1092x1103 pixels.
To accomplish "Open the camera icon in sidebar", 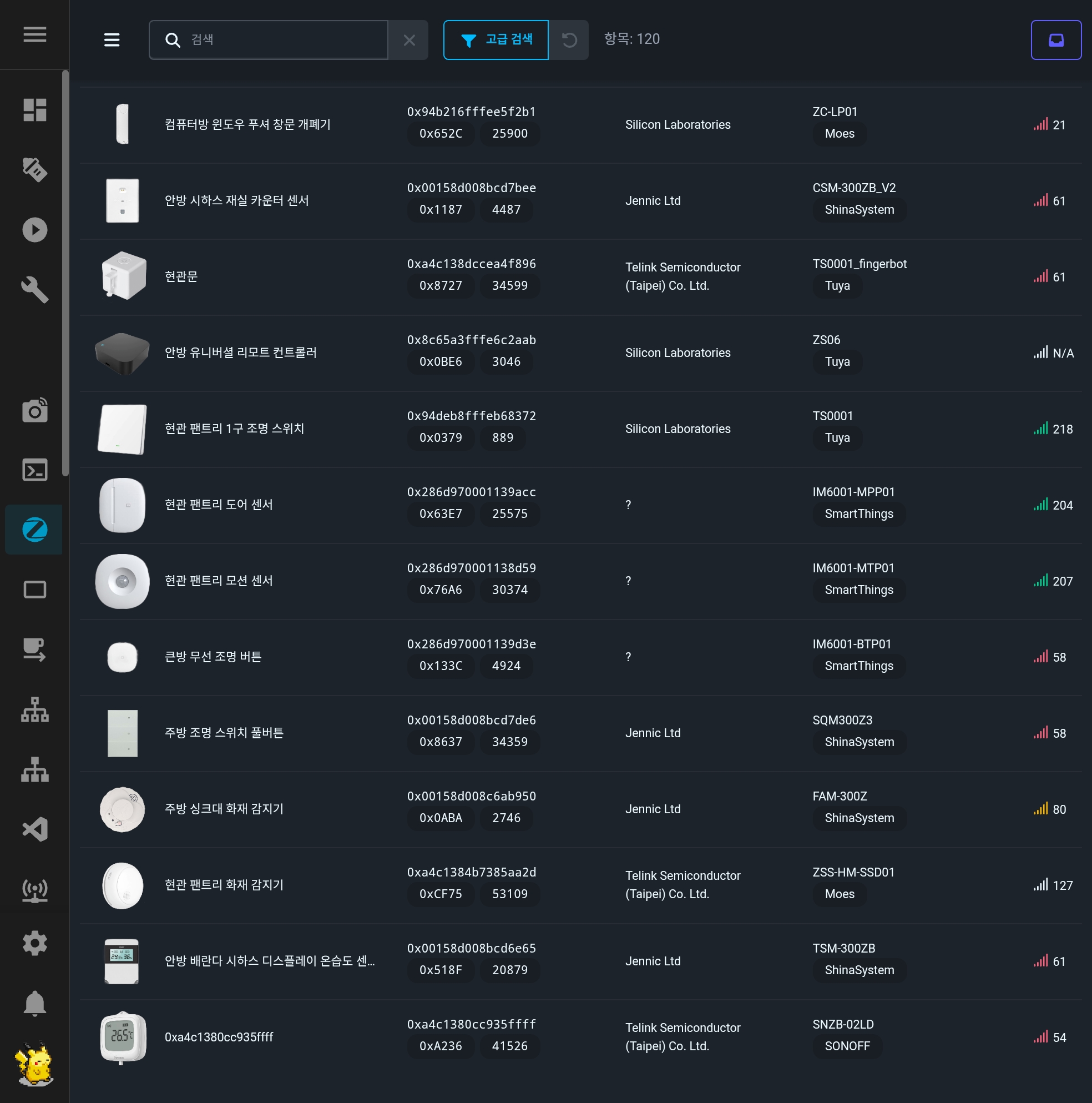I will 35,410.
